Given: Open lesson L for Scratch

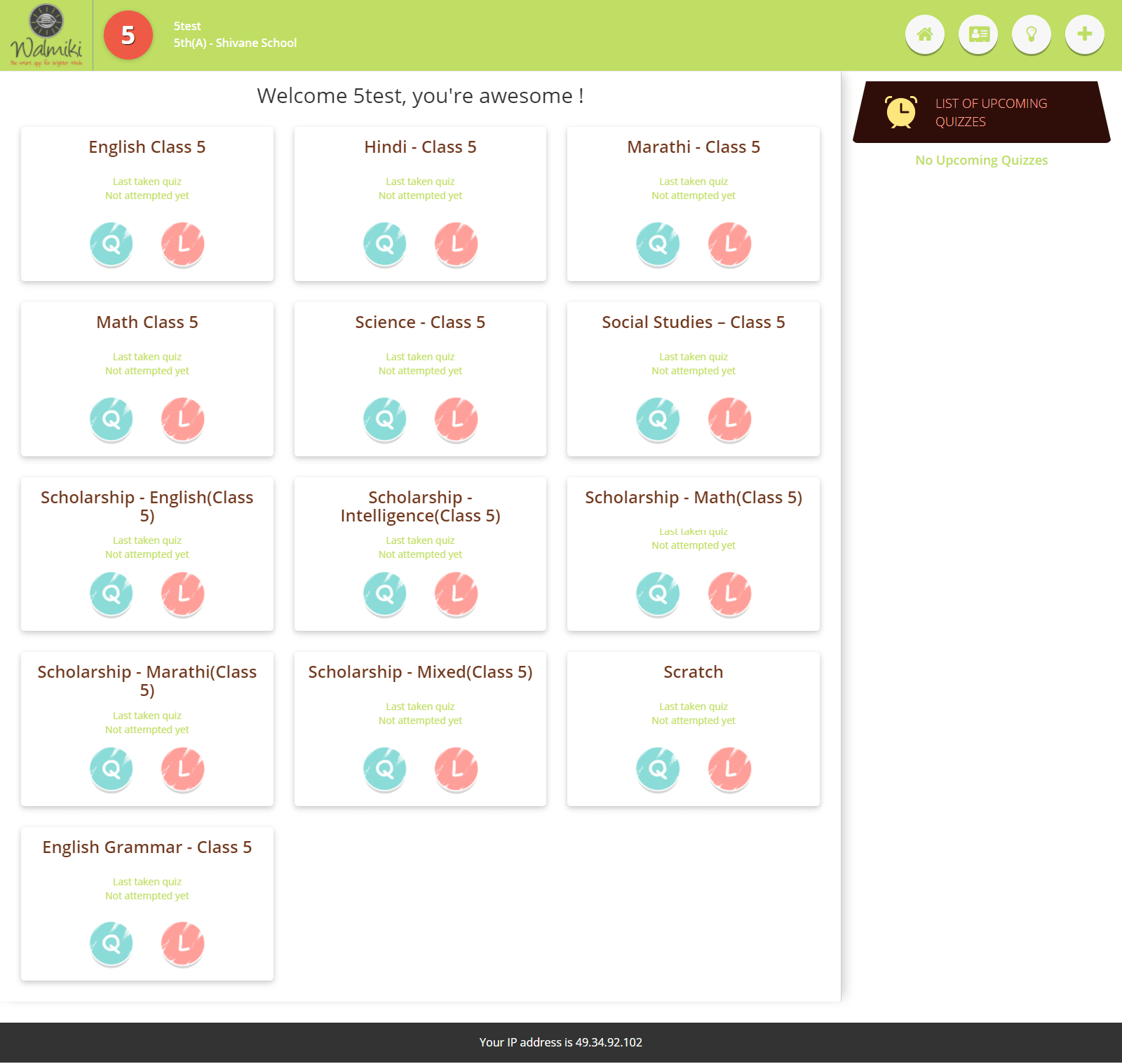Looking at the screenshot, I should pos(729,769).
